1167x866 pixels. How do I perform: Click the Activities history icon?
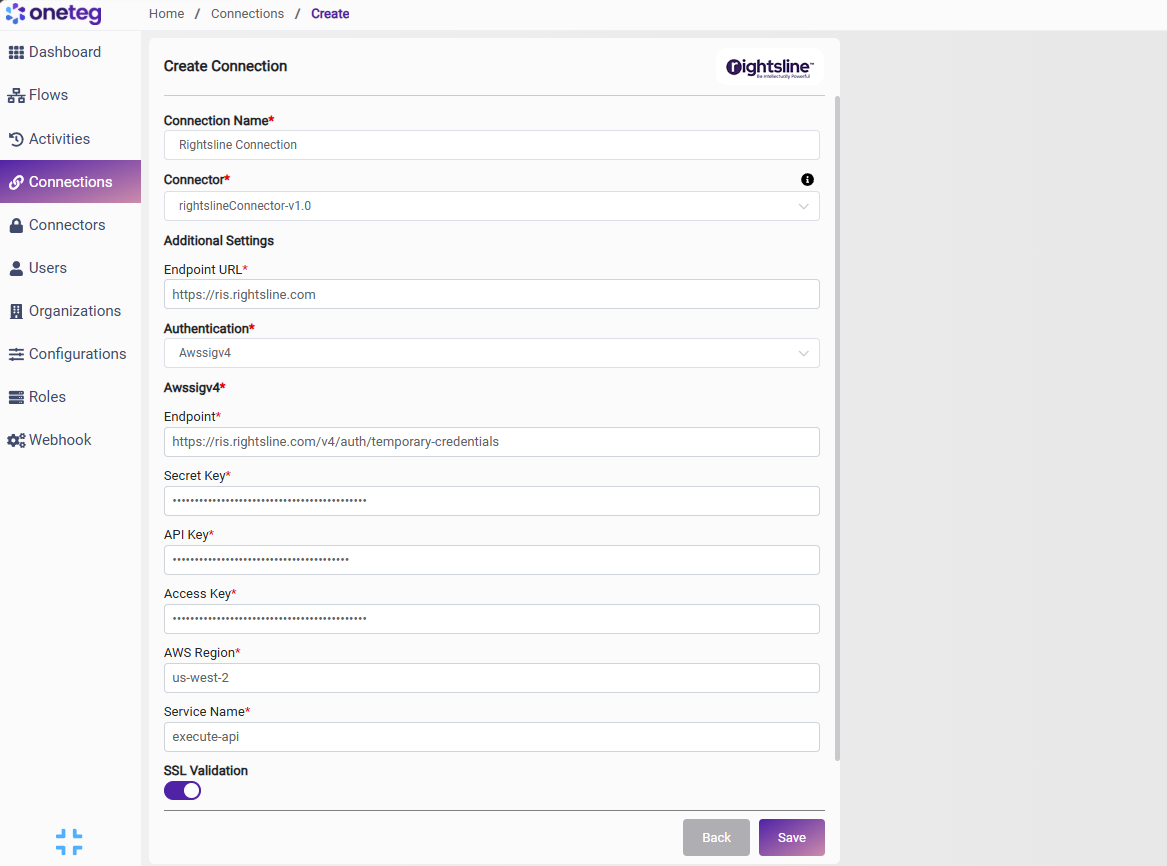click(16, 139)
